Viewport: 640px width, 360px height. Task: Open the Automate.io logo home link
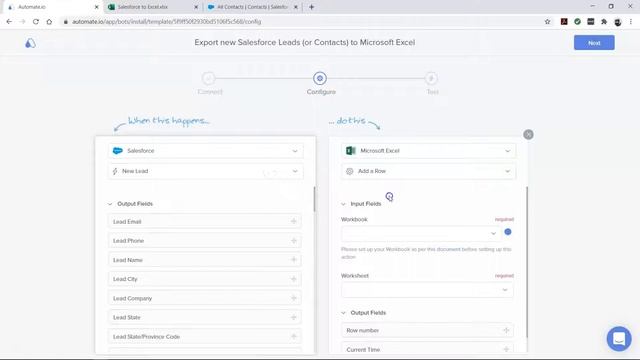(x=30, y=43)
